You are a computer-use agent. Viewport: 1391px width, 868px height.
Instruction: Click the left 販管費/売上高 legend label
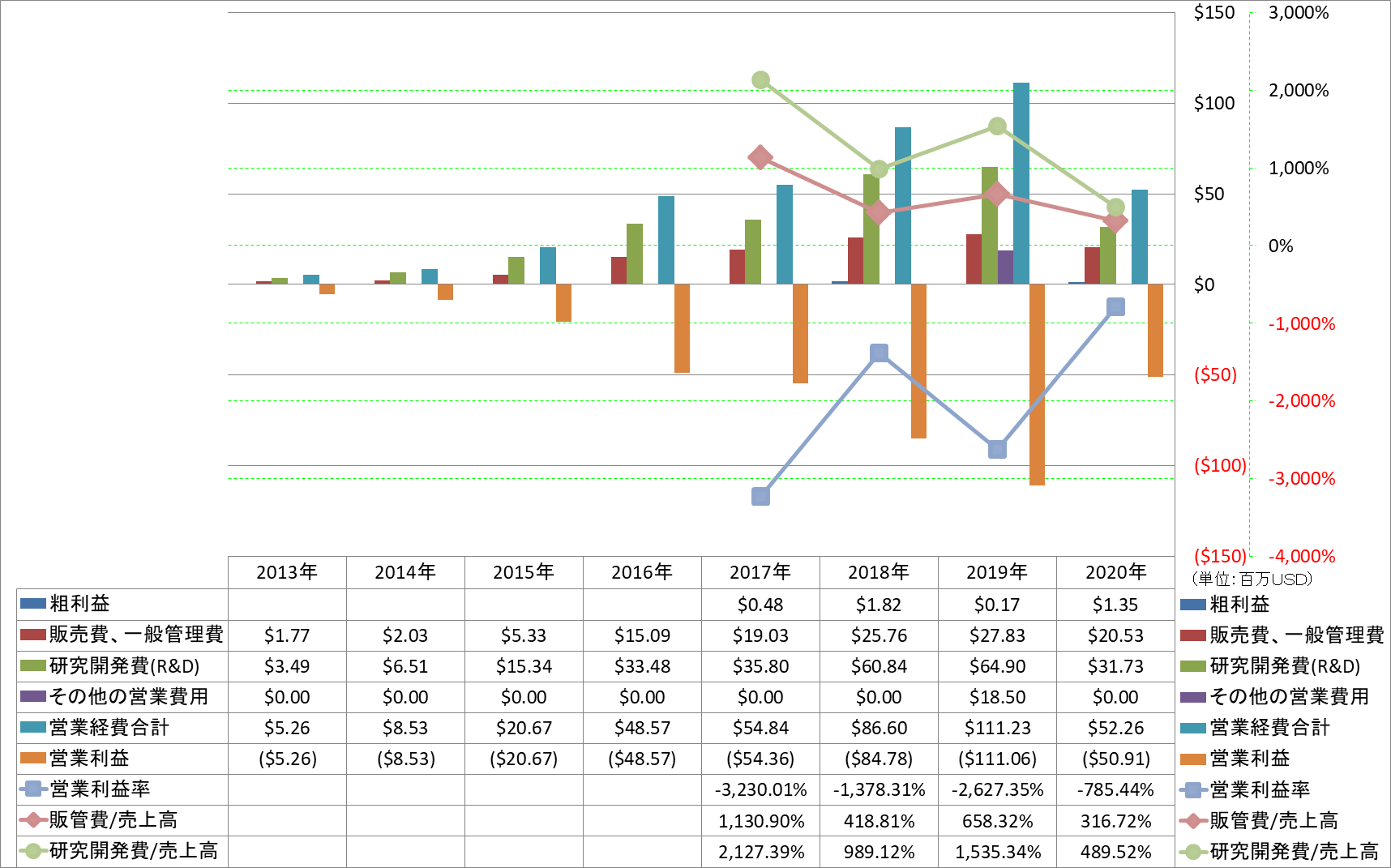(x=113, y=820)
